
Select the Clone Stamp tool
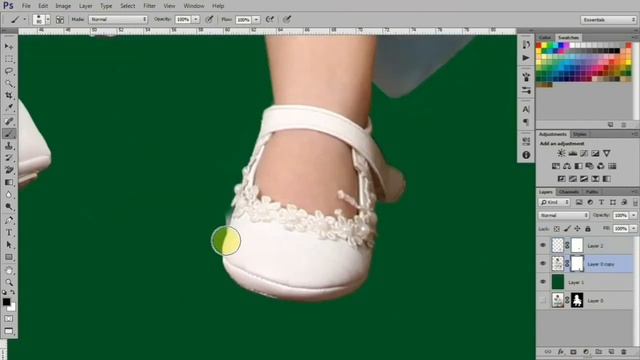tap(9, 146)
